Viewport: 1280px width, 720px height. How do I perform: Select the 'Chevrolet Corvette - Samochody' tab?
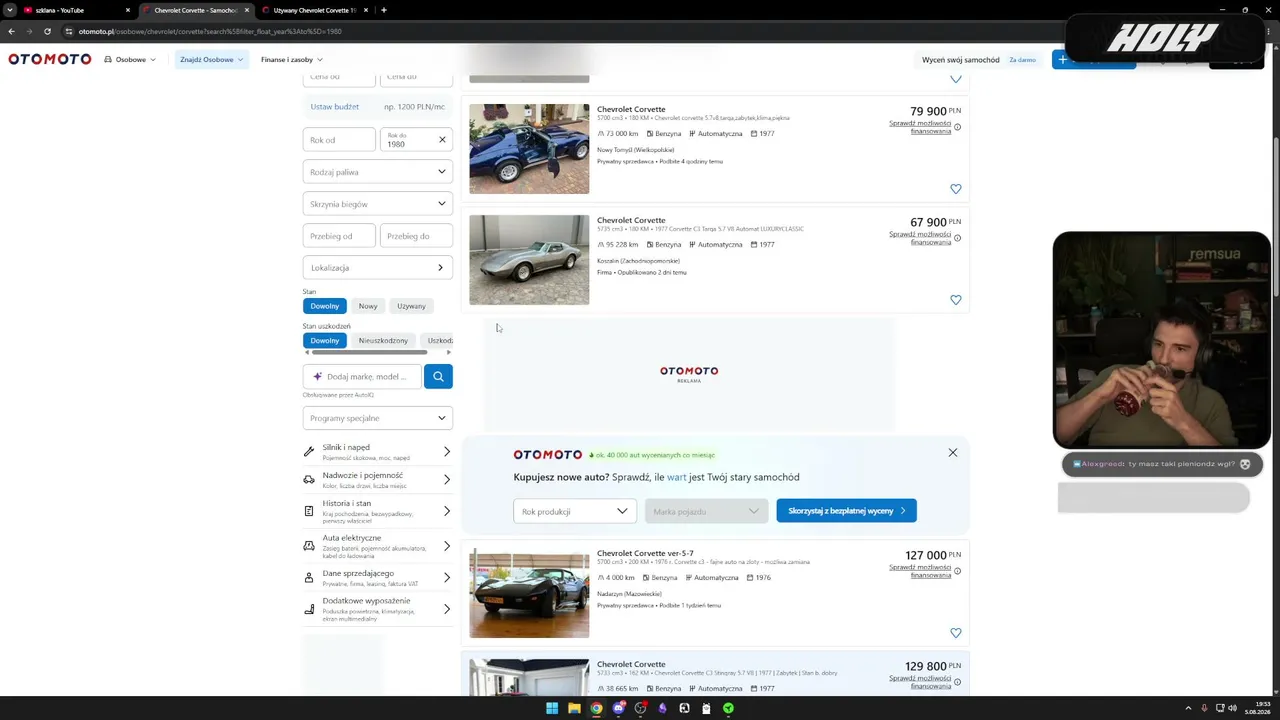point(195,10)
